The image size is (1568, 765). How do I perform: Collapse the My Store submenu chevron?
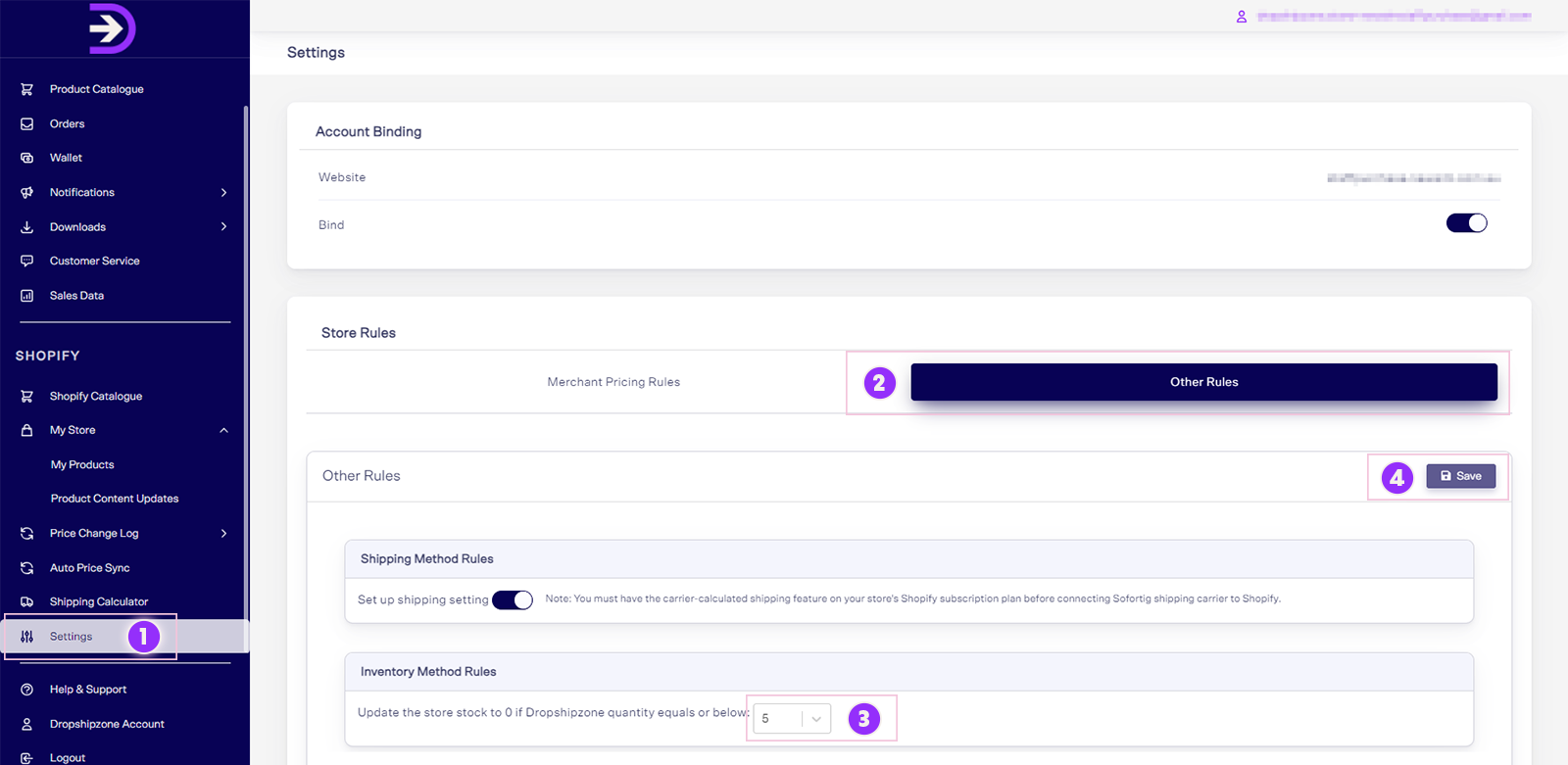coord(223,431)
